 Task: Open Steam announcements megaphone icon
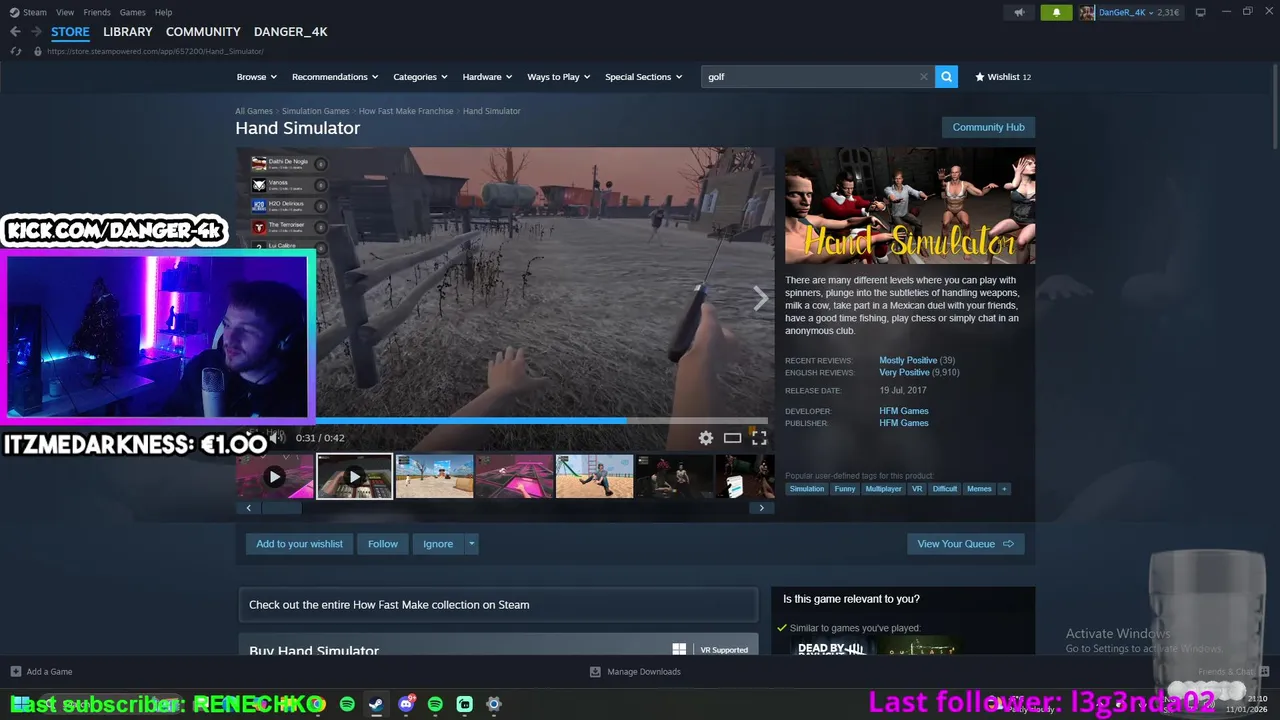pyautogui.click(x=1019, y=12)
